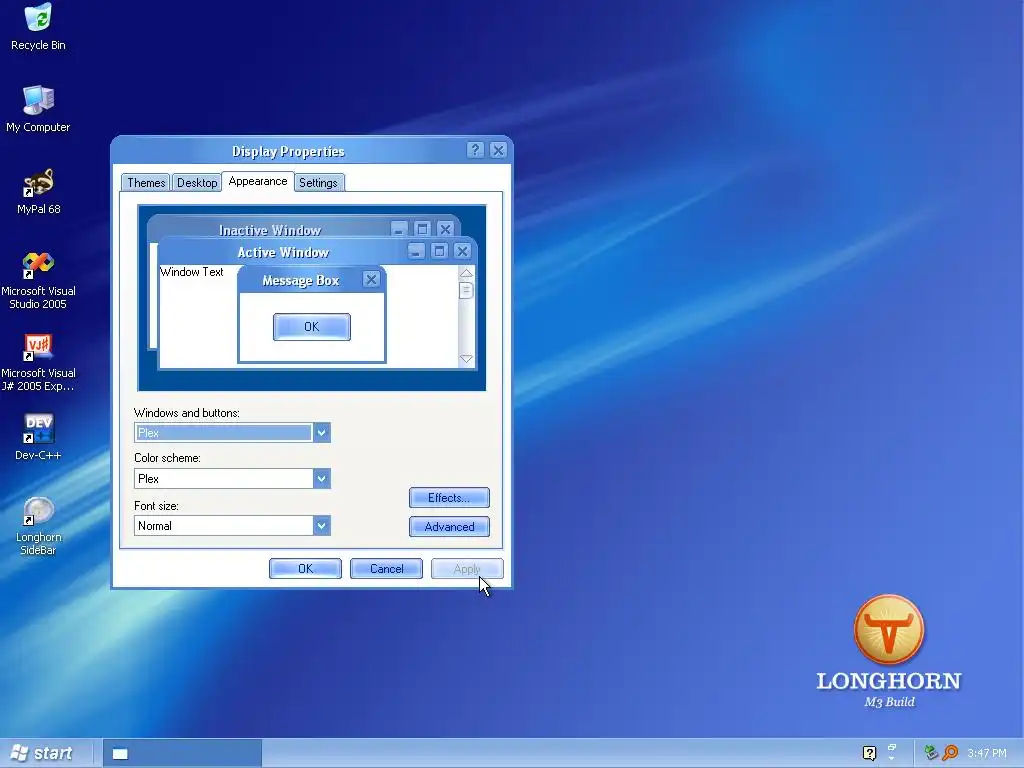The width and height of the screenshot is (1024, 768).
Task: Switch to the Desktop tab
Action: 197,183
